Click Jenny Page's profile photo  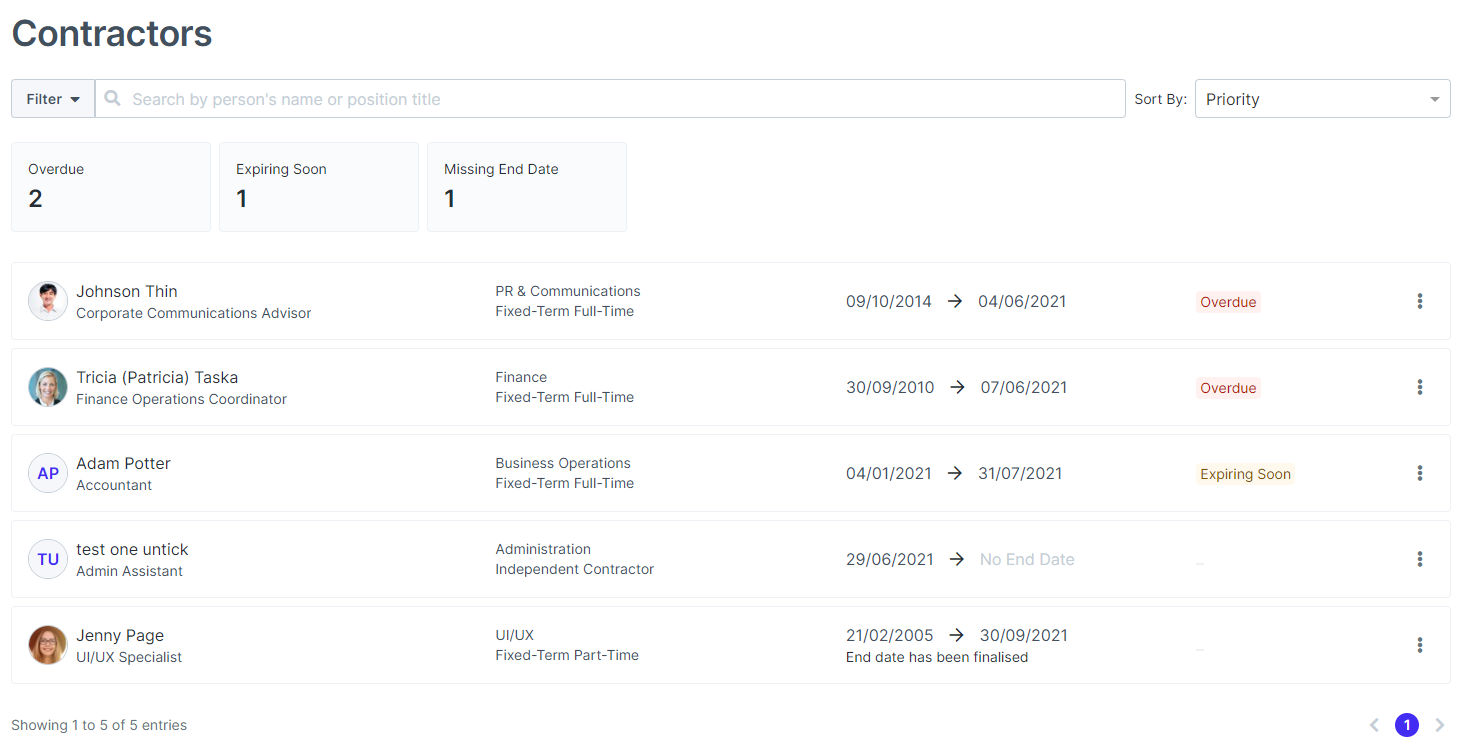tap(47, 645)
